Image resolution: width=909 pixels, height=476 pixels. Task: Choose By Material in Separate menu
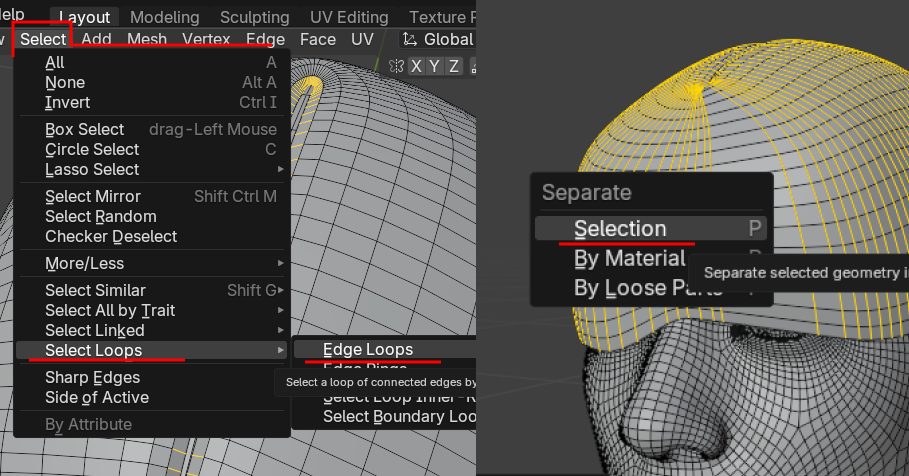click(628, 259)
